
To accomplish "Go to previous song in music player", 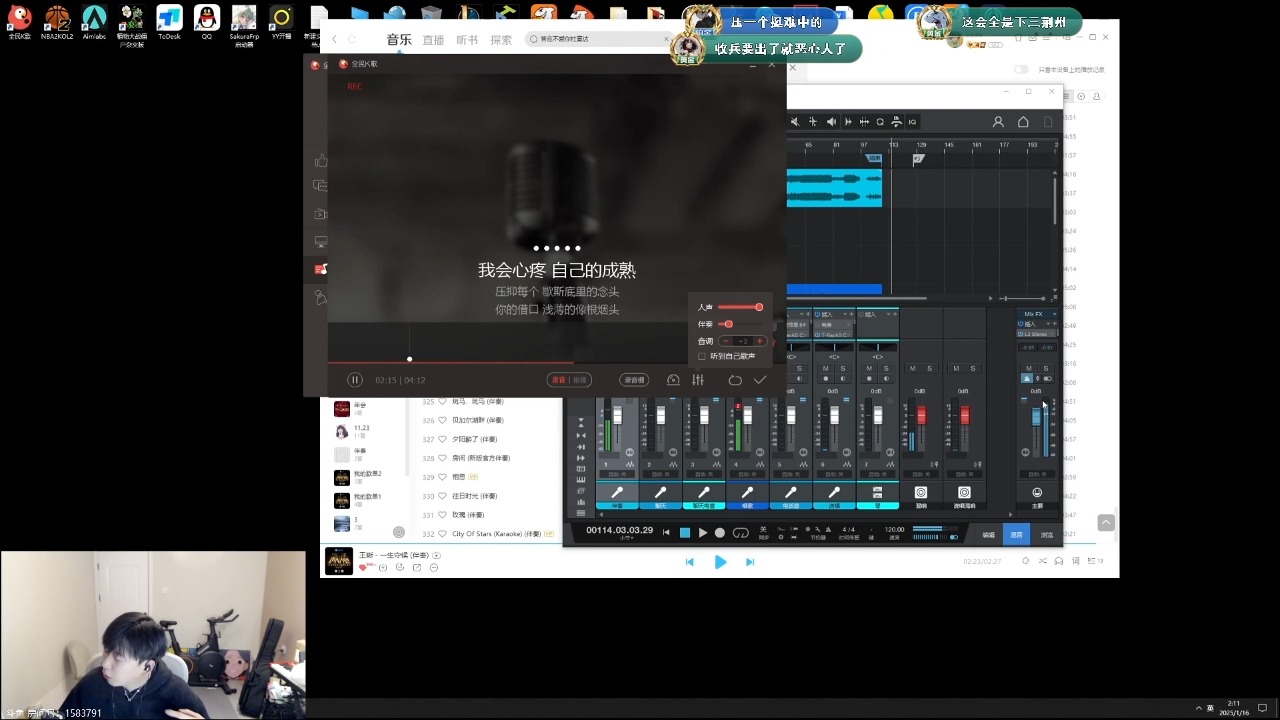I will coord(689,562).
